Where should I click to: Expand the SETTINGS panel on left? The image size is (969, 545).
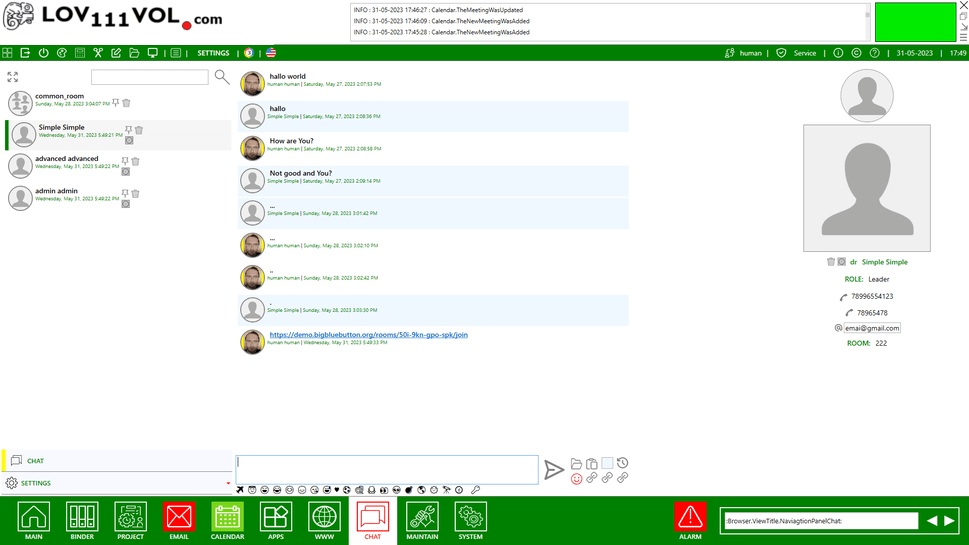(117, 483)
